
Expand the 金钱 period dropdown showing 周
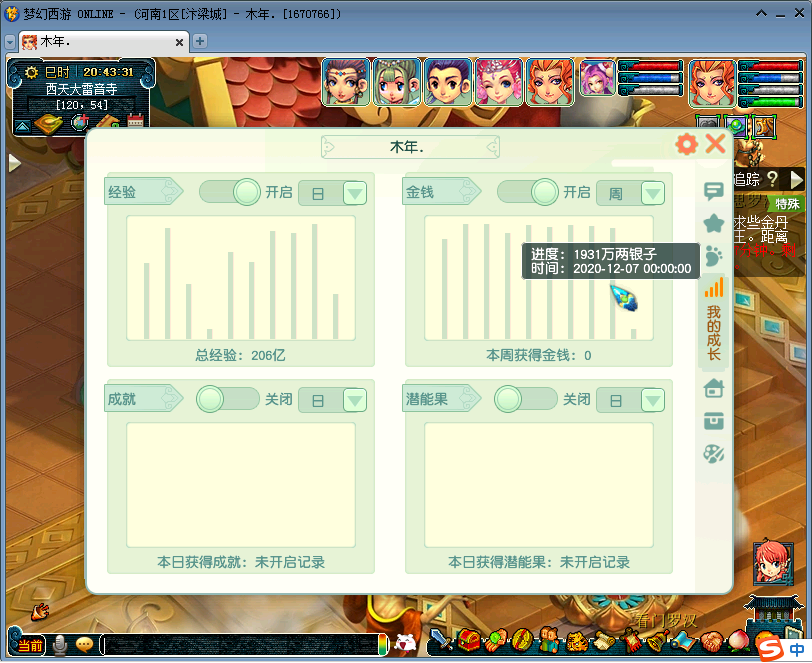click(x=652, y=193)
